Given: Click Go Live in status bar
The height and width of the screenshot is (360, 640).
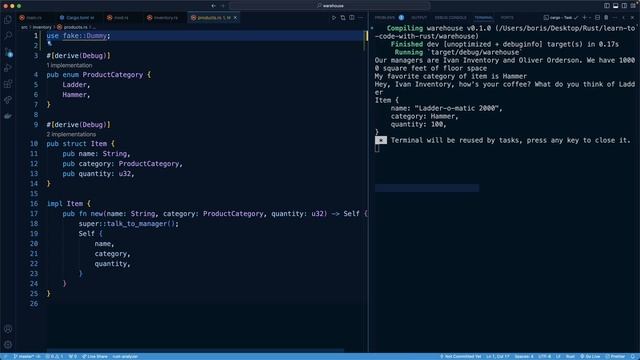Looking at the screenshot, I should click(590, 356).
